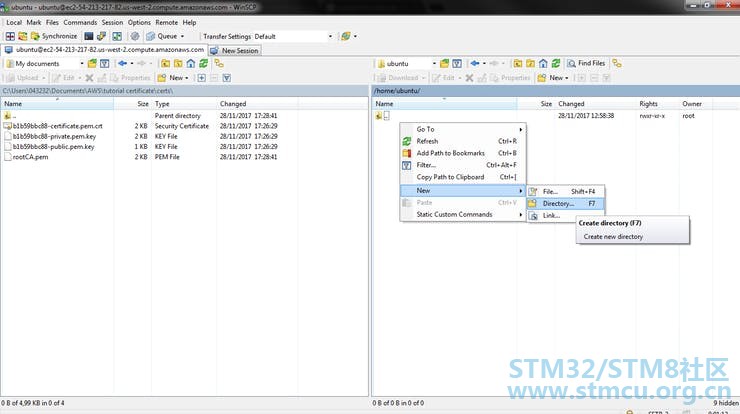Click remote panel synchronize browsing icon

pos(617,64)
